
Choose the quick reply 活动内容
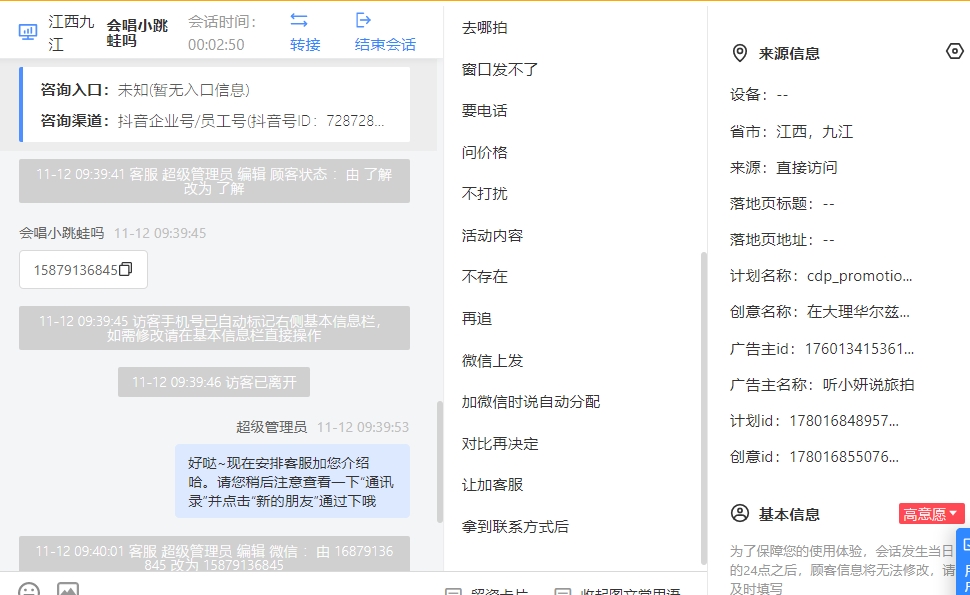click(x=492, y=236)
